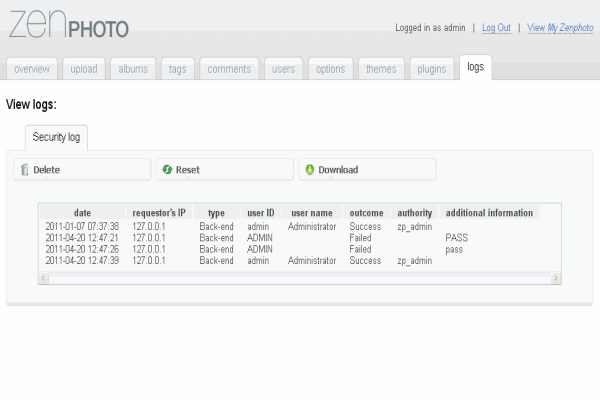Open the users tab
The image size is (600, 400).
tap(283, 69)
